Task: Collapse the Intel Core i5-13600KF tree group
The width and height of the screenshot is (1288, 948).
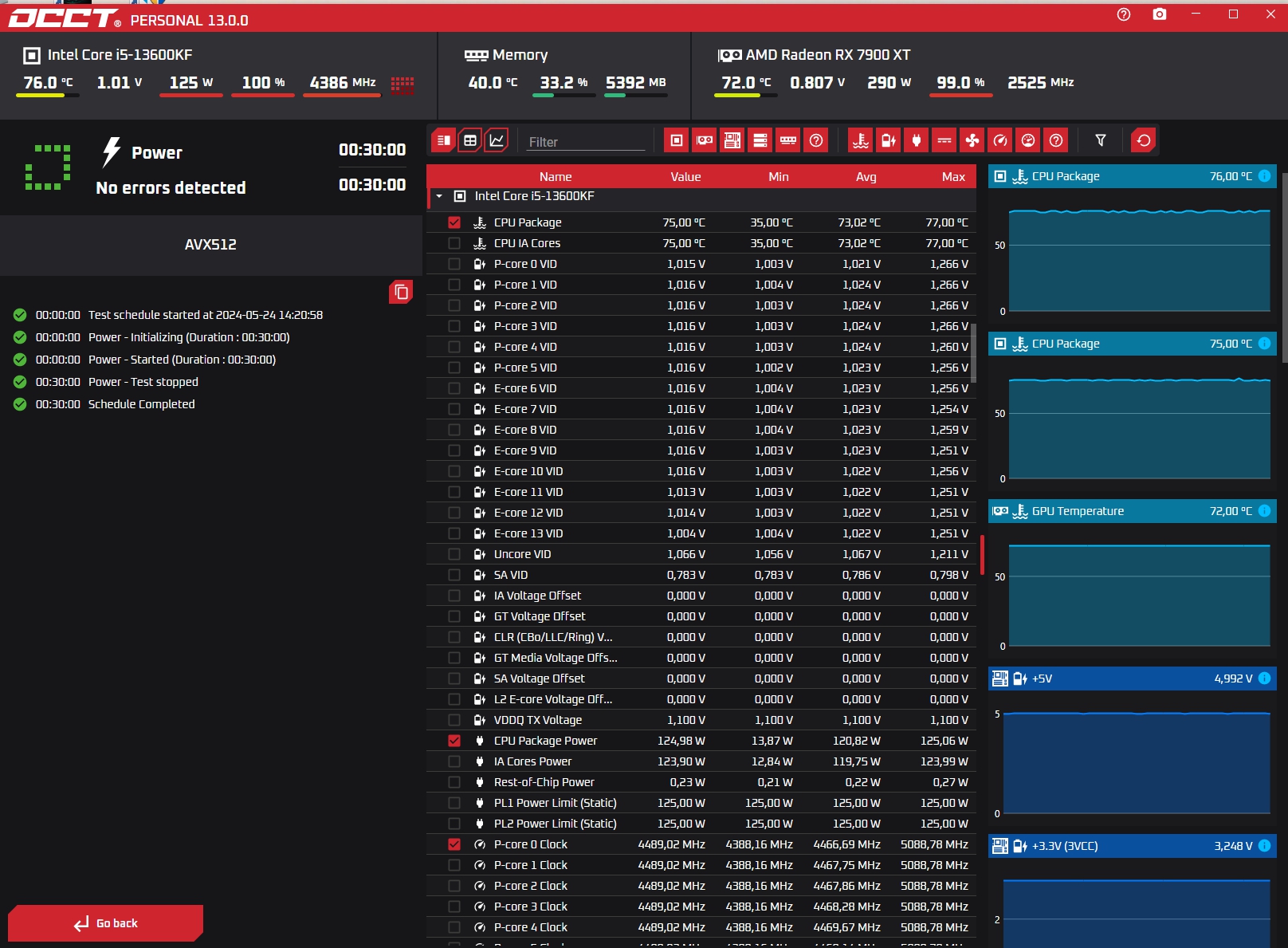Action: [x=439, y=196]
